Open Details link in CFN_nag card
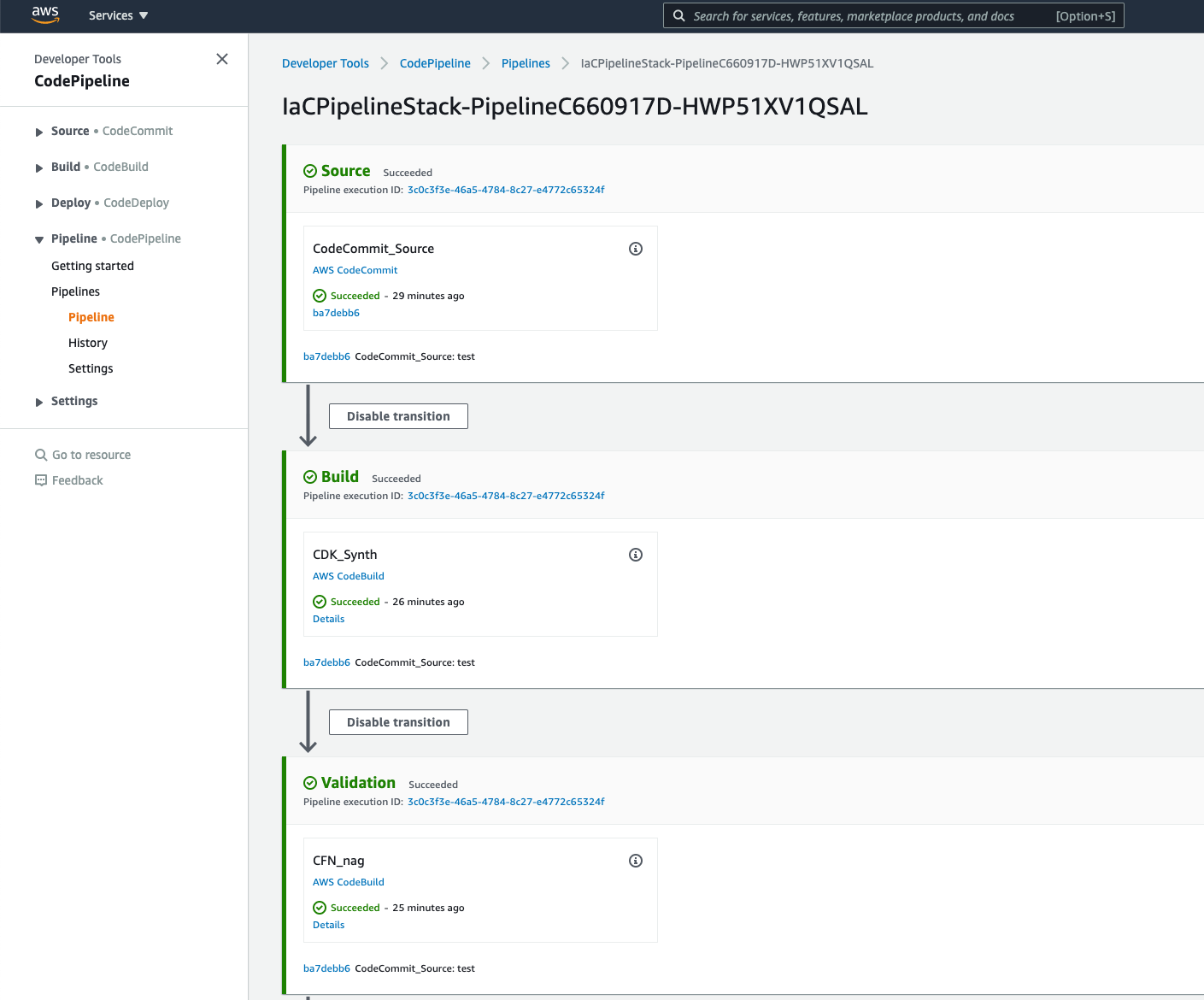The width and height of the screenshot is (1204, 1000). 328,925
